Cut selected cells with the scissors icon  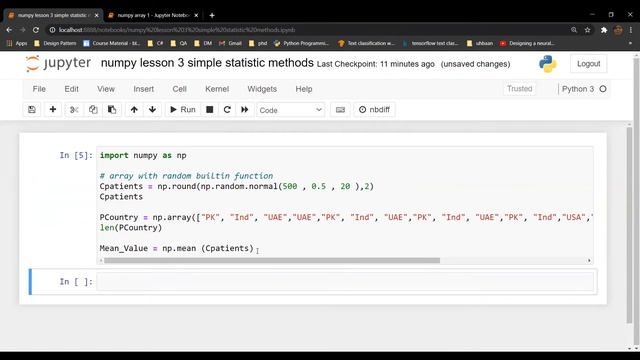coord(74,110)
